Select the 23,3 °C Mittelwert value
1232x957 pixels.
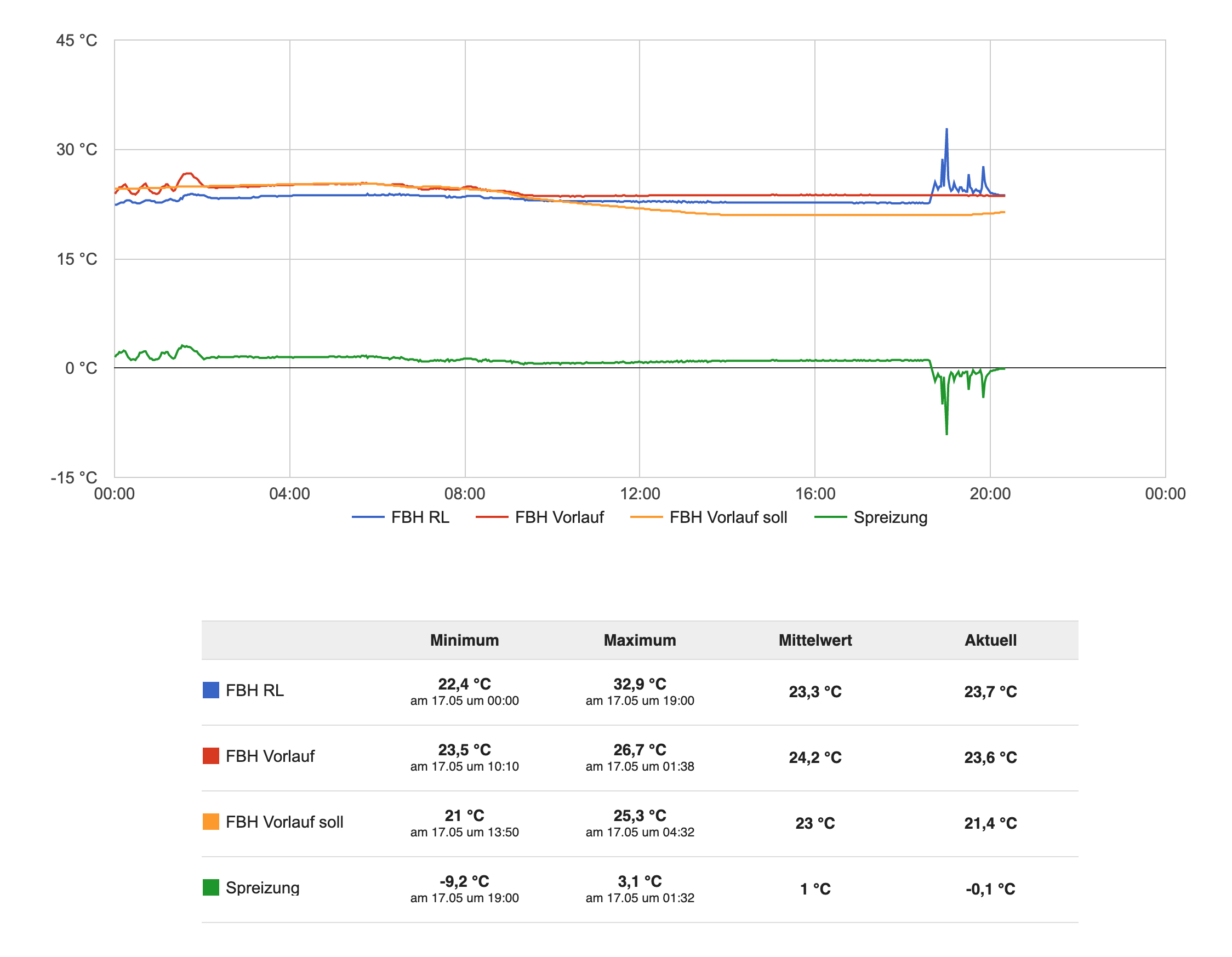[x=815, y=692]
